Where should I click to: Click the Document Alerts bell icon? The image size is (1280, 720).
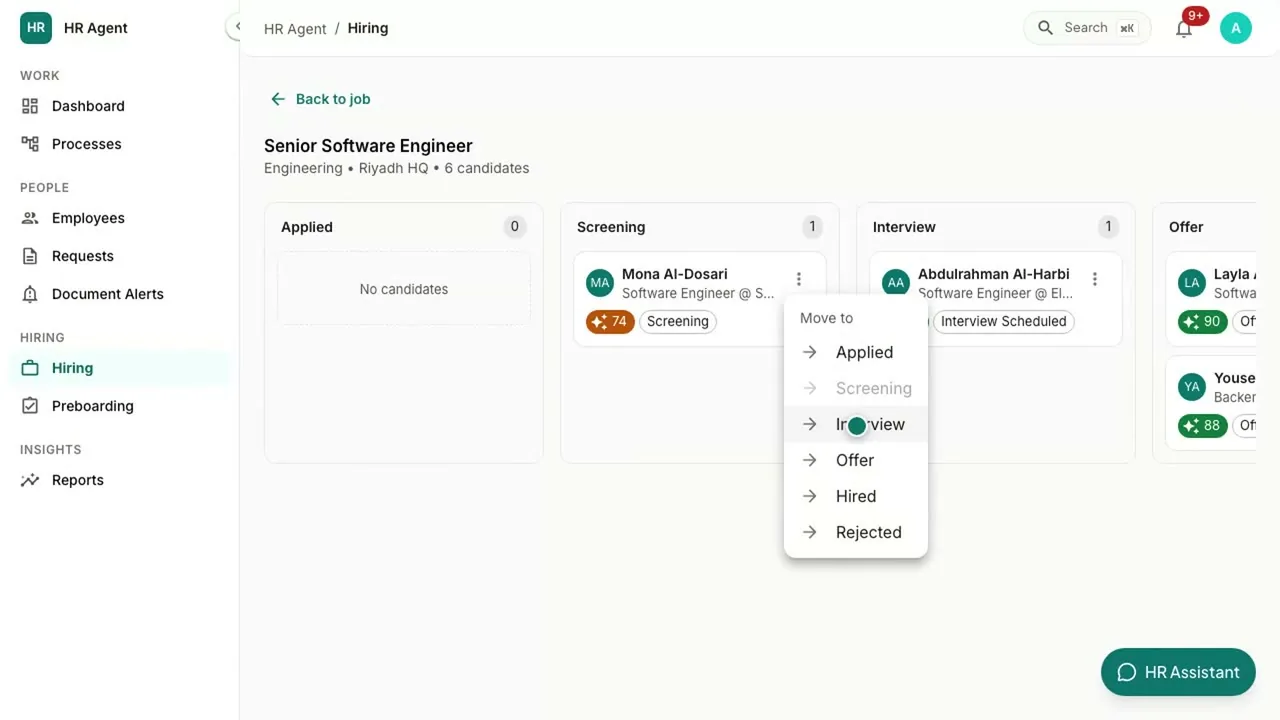coord(30,294)
